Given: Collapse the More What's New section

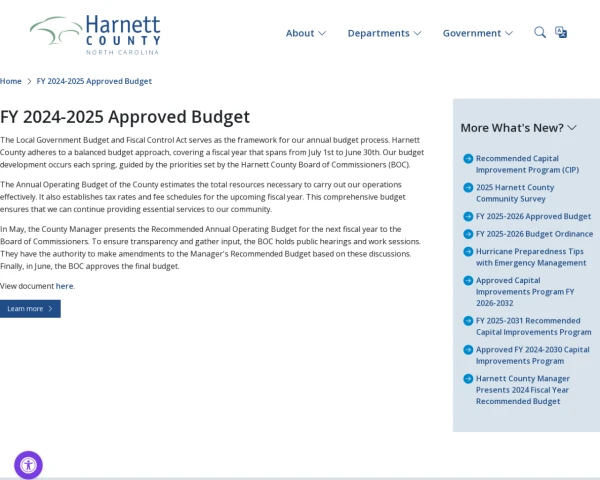Looking at the screenshot, I should point(519,127).
